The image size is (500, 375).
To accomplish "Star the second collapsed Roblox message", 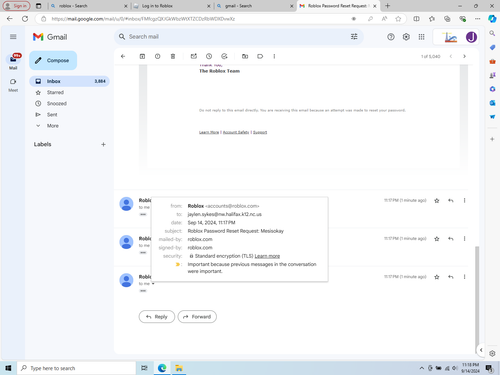I will click(437, 239).
